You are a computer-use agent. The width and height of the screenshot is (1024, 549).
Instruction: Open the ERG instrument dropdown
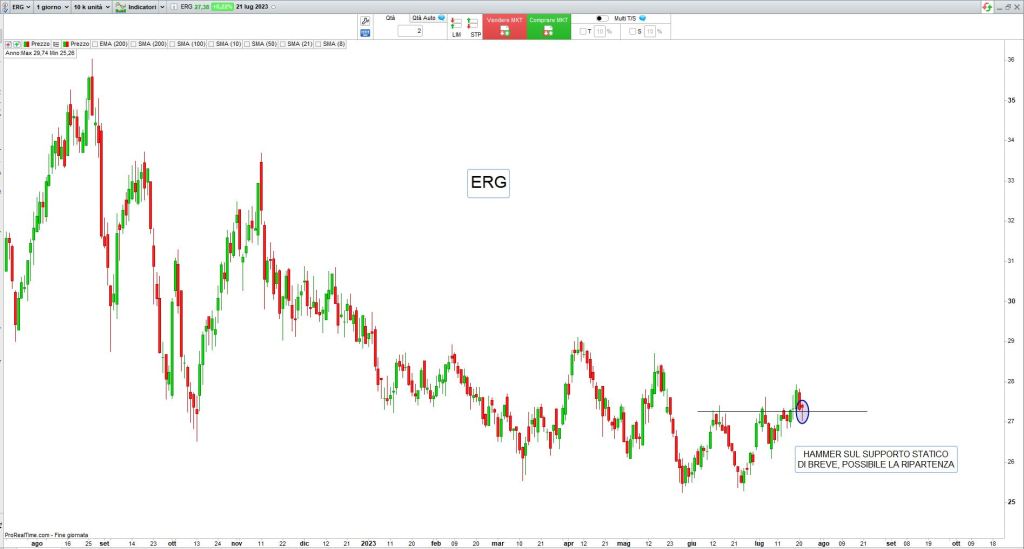tap(22, 7)
